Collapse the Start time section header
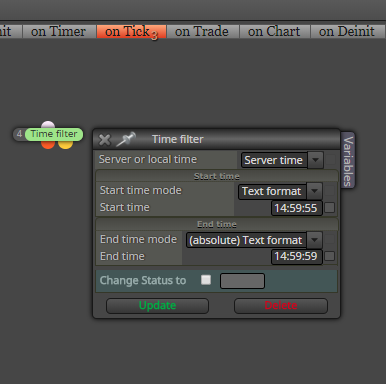This screenshot has height=384, width=386. (x=217, y=176)
